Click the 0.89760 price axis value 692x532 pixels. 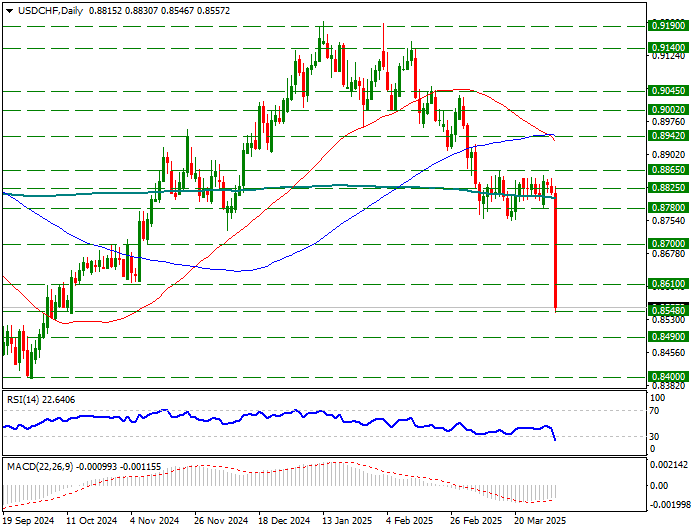(x=669, y=122)
